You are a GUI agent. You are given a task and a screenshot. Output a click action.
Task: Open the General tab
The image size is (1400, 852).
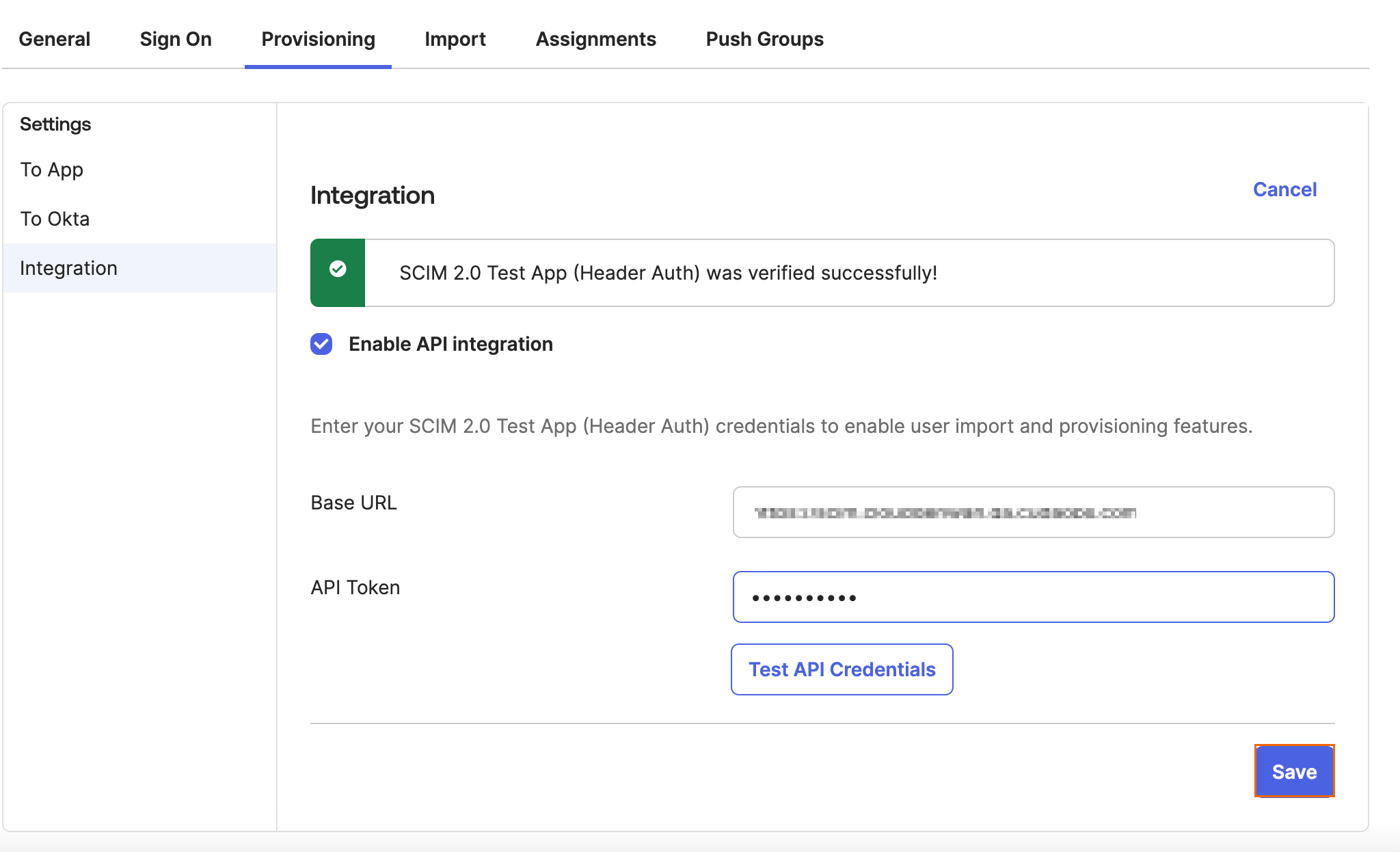click(x=54, y=39)
